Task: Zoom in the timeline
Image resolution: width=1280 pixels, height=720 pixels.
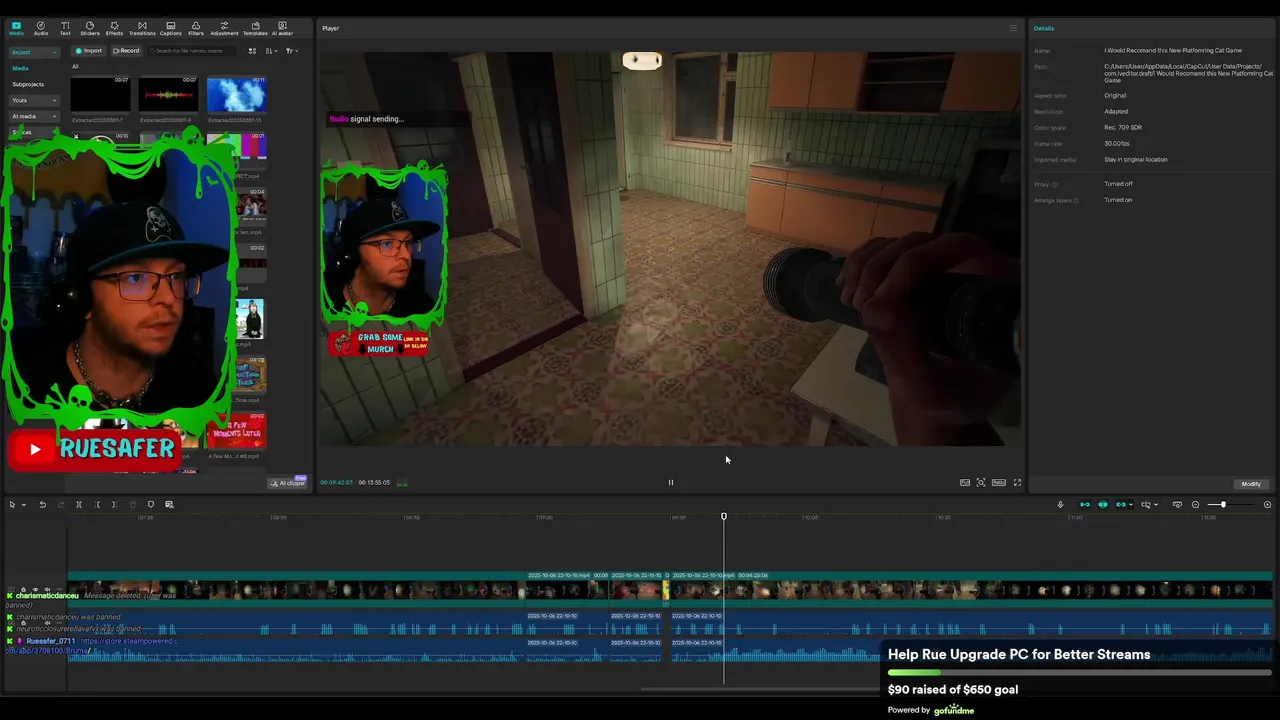Action: (x=1267, y=505)
